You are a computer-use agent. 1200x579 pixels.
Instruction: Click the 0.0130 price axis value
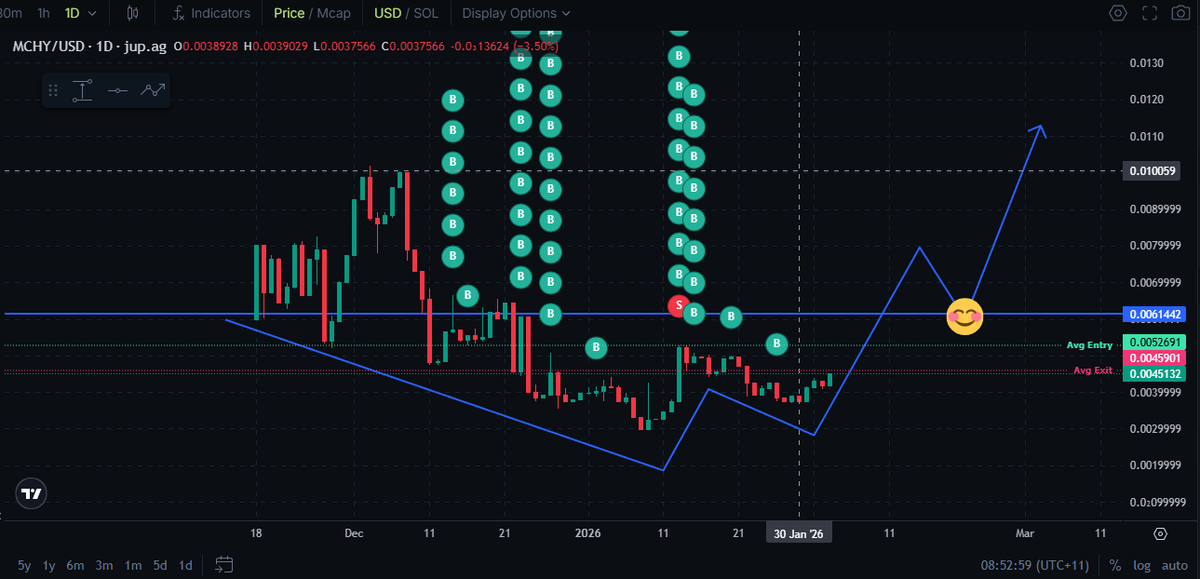(x=1146, y=63)
